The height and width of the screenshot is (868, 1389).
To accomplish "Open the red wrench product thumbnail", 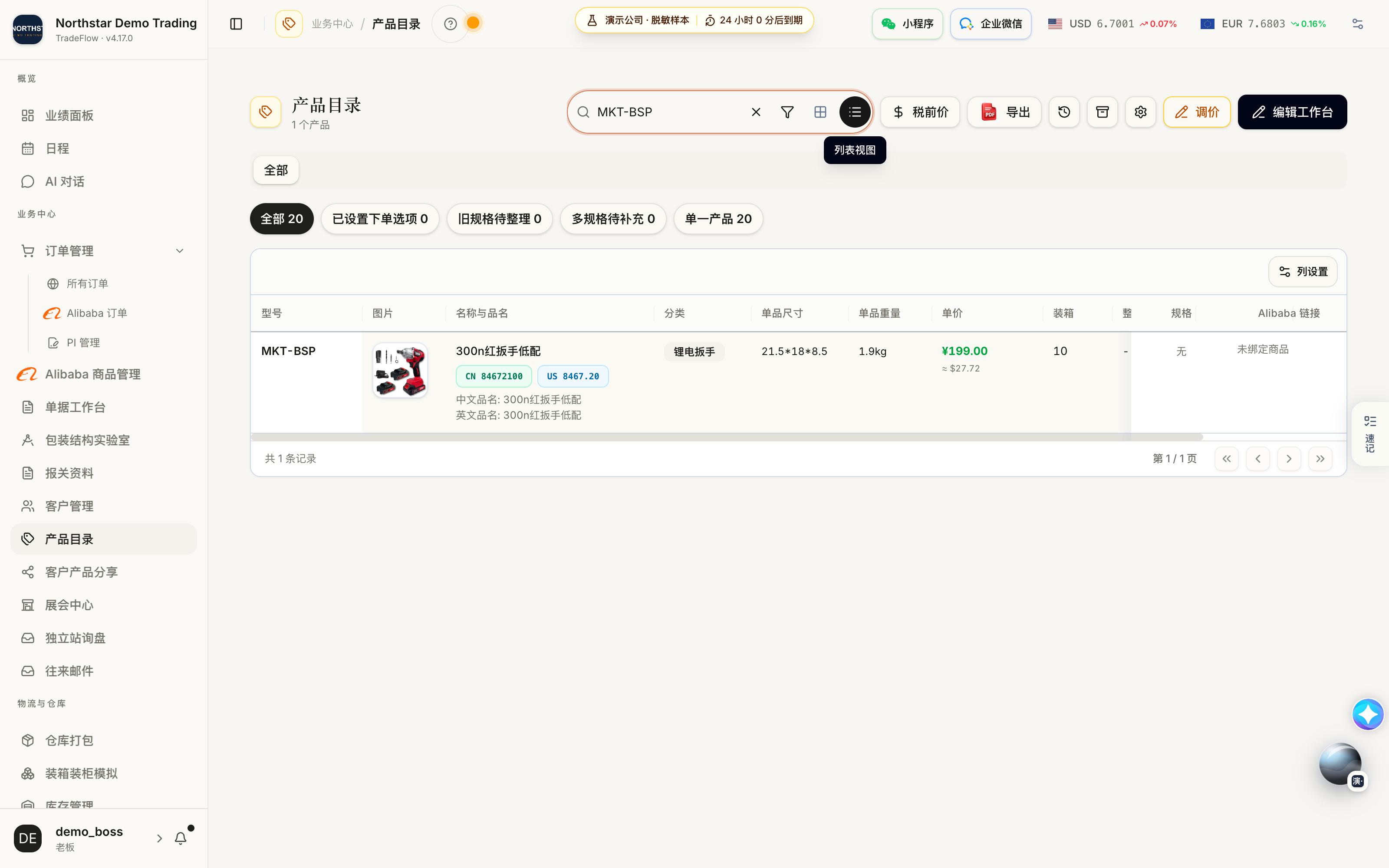I will pyautogui.click(x=400, y=370).
